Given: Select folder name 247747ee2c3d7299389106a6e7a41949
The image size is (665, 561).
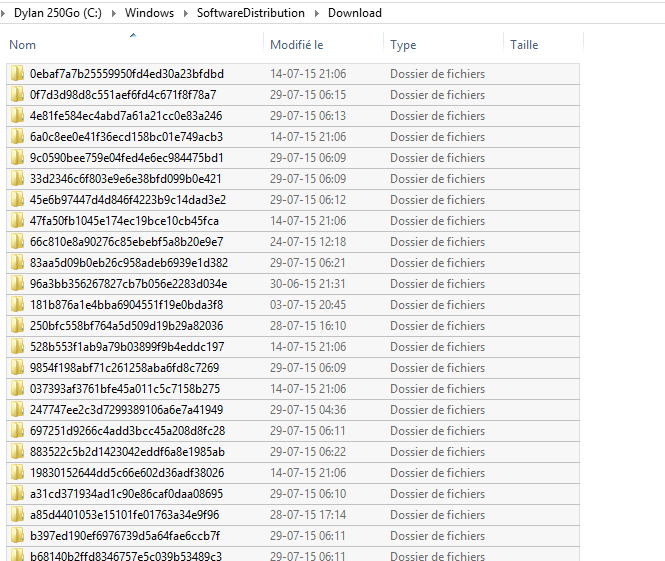Looking at the screenshot, I should 126,410.
